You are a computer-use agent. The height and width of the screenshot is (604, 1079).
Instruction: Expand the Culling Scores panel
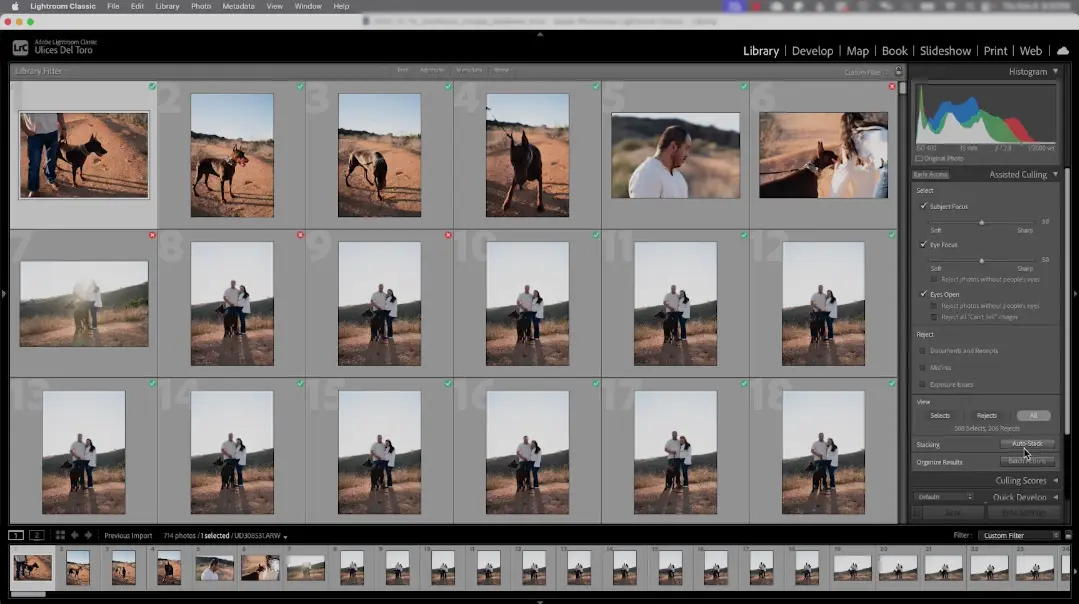point(1055,481)
